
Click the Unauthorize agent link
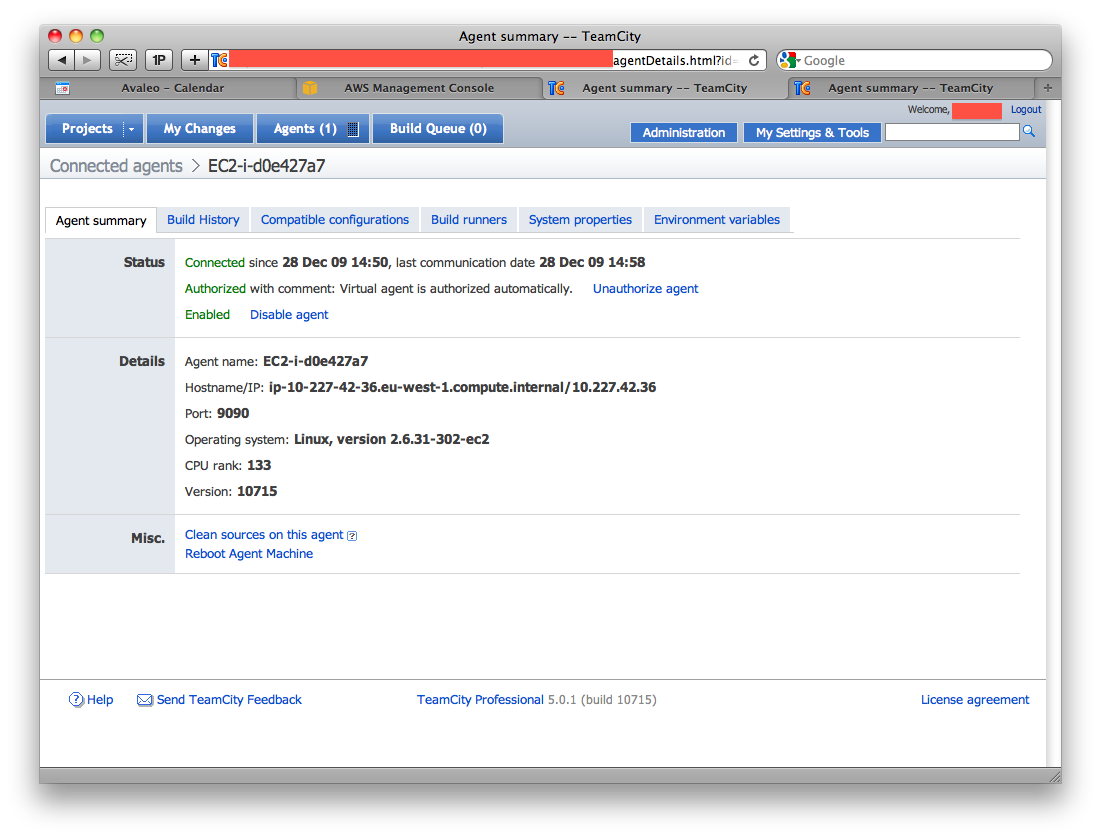click(x=645, y=289)
